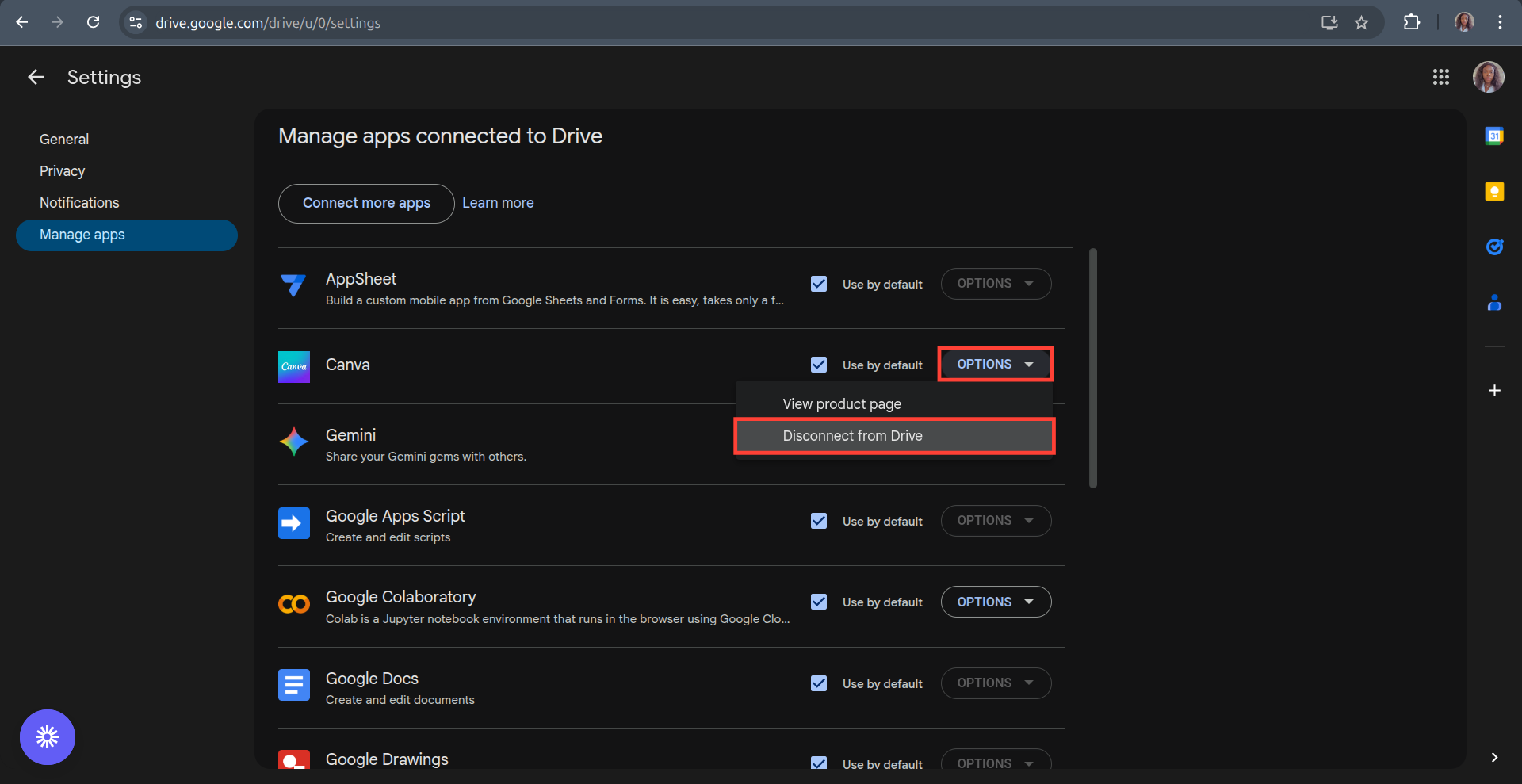1522x784 pixels.
Task: Open the Learn more link
Action: (498, 203)
